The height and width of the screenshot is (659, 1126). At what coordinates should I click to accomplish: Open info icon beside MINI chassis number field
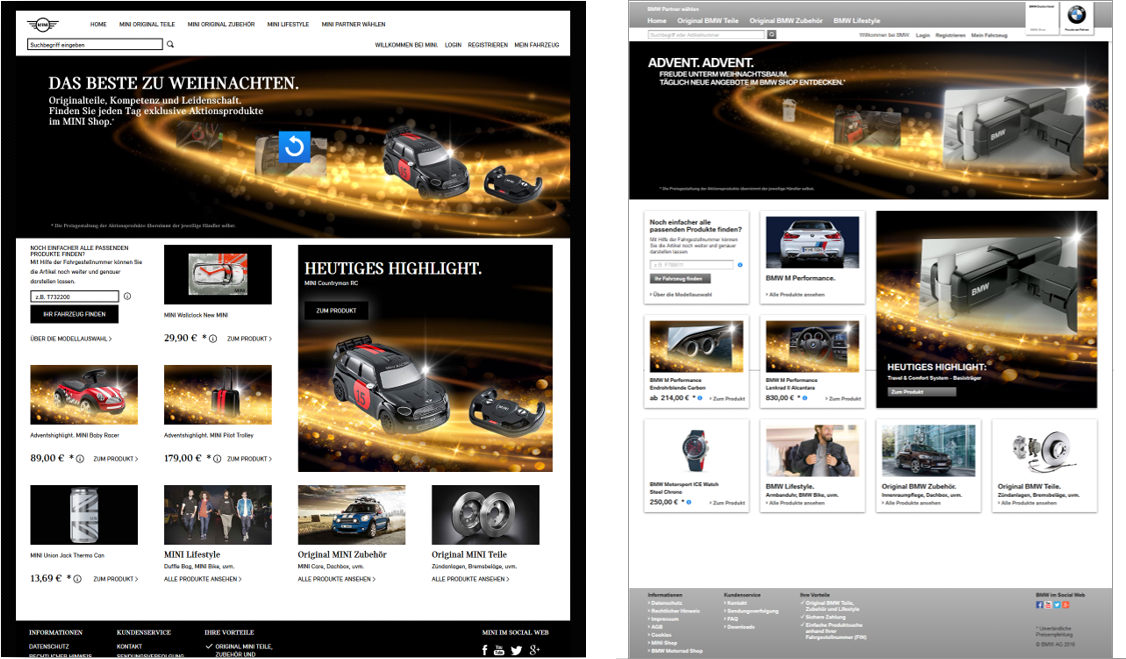click(127, 296)
